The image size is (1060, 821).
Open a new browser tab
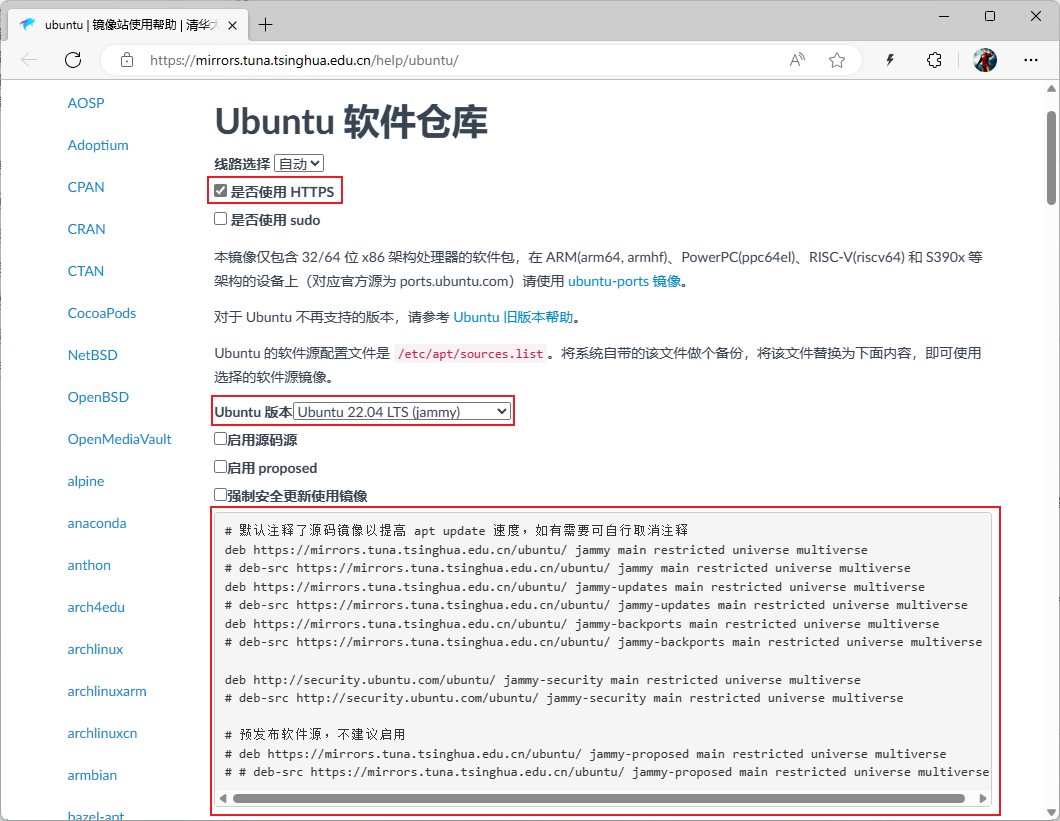click(266, 24)
